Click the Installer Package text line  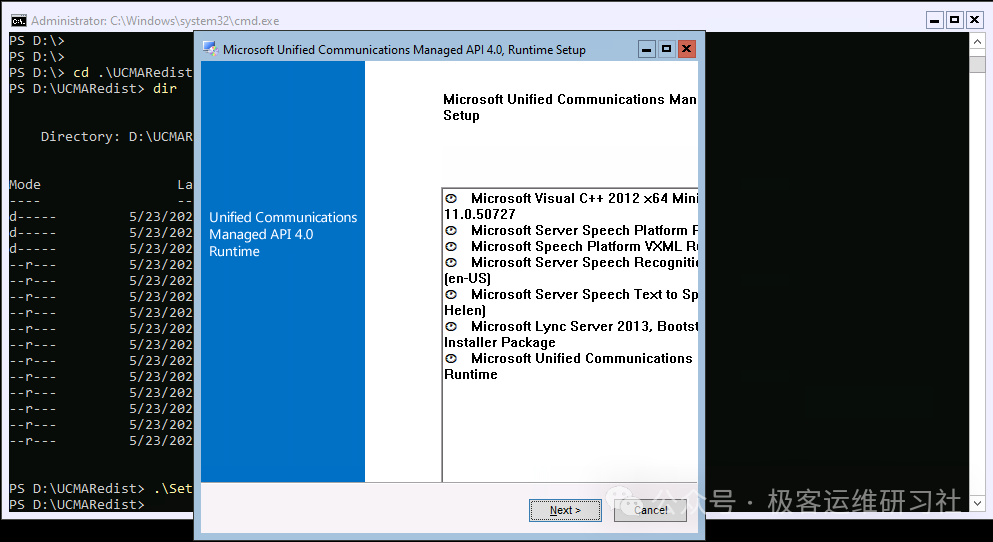(x=500, y=343)
